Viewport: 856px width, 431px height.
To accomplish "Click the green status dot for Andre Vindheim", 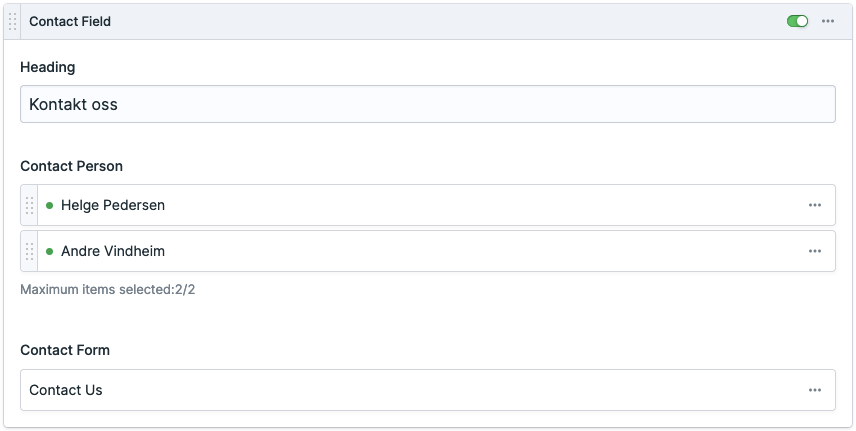I will (x=50, y=251).
